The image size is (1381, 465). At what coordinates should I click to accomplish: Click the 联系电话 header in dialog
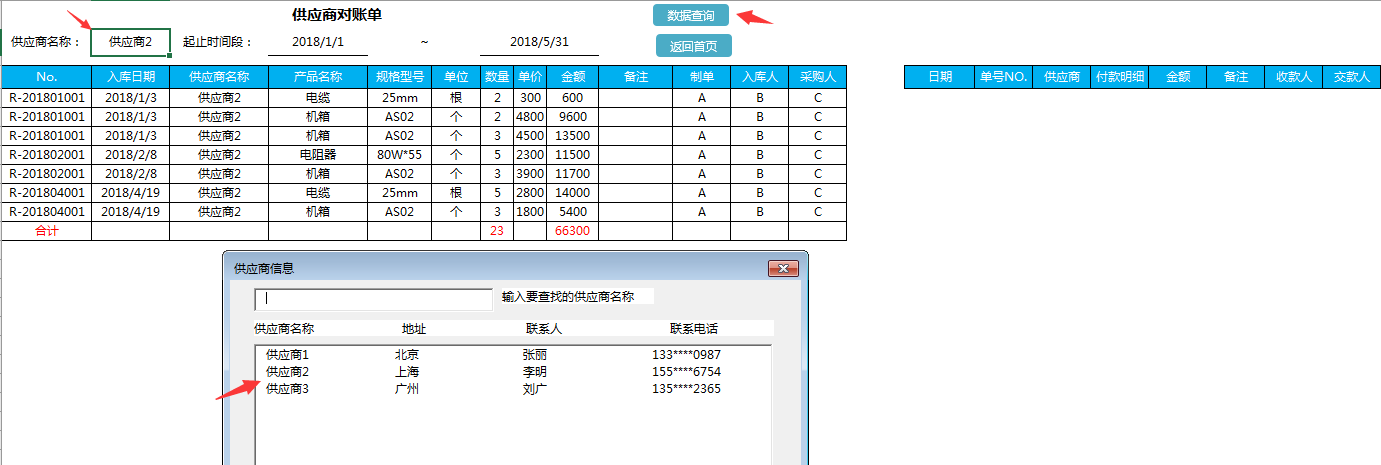coord(694,329)
